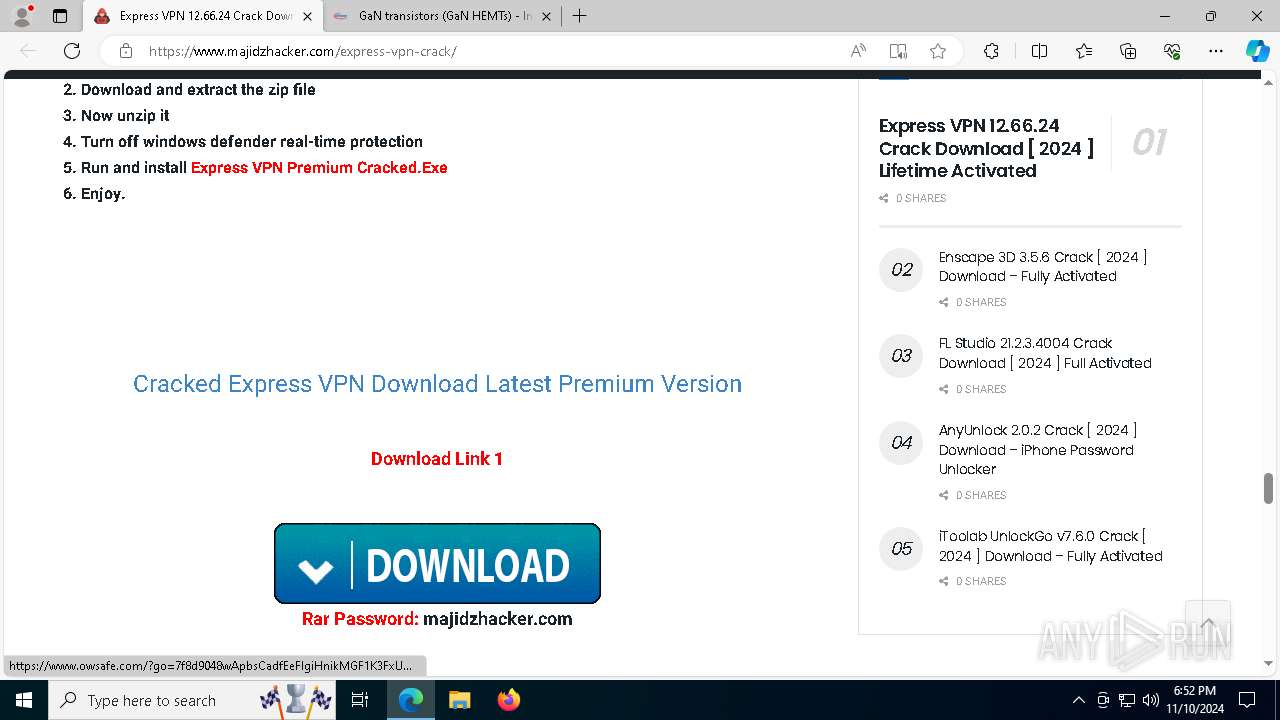Open FL Studio 21.2.3.4004 Crack link
The height and width of the screenshot is (720, 1280).
click(1045, 353)
